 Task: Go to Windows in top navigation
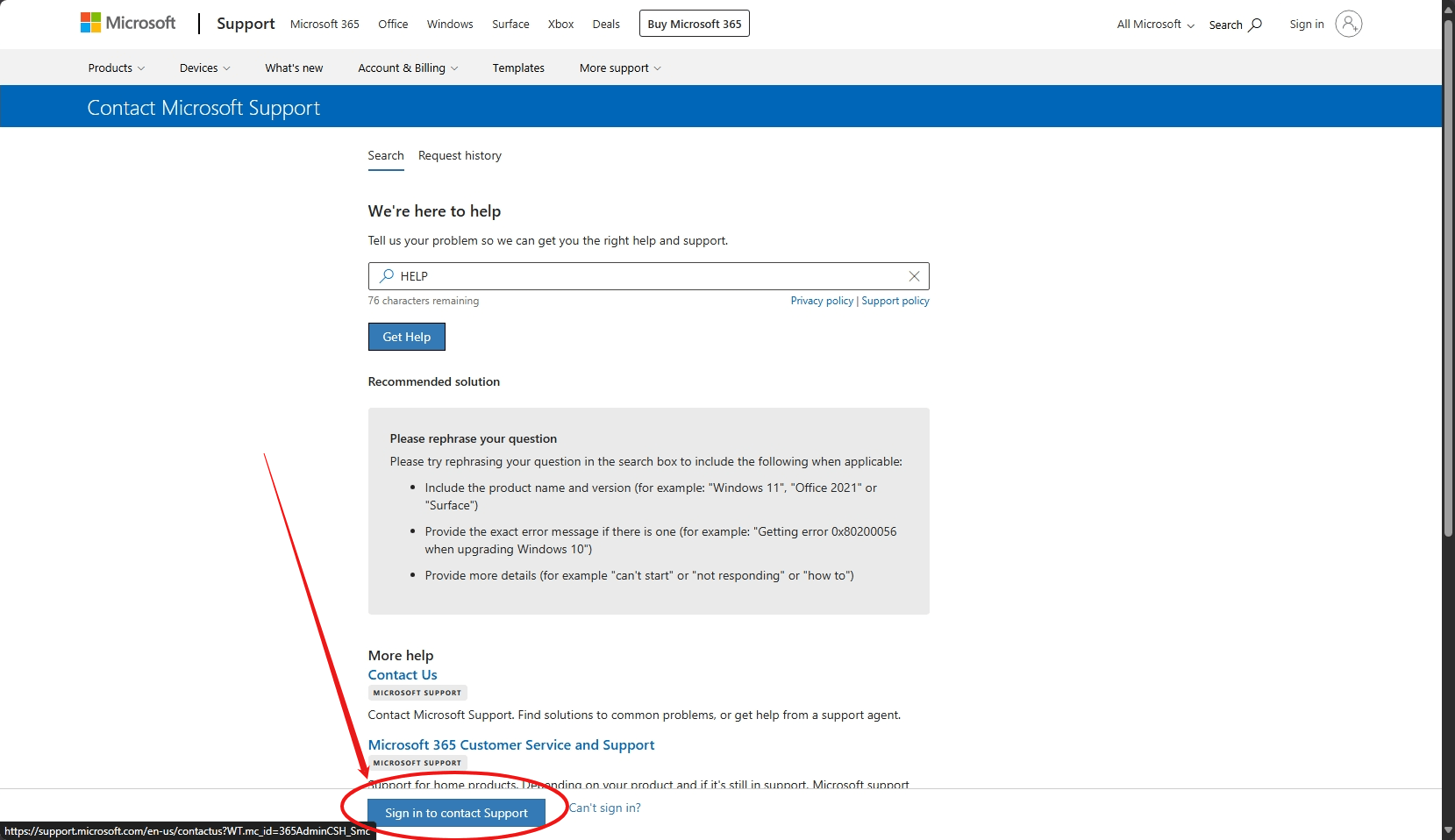tap(450, 25)
